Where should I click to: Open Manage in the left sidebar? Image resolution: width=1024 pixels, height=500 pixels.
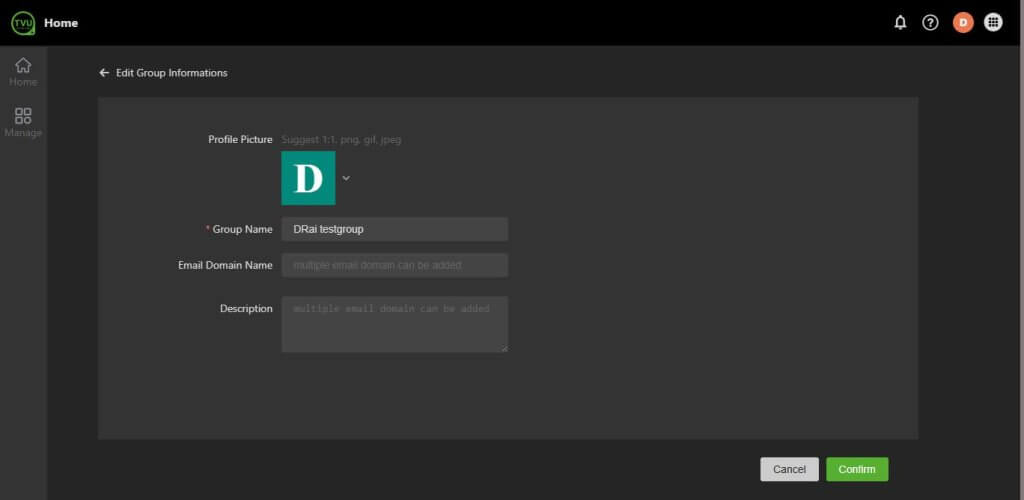coord(23,122)
